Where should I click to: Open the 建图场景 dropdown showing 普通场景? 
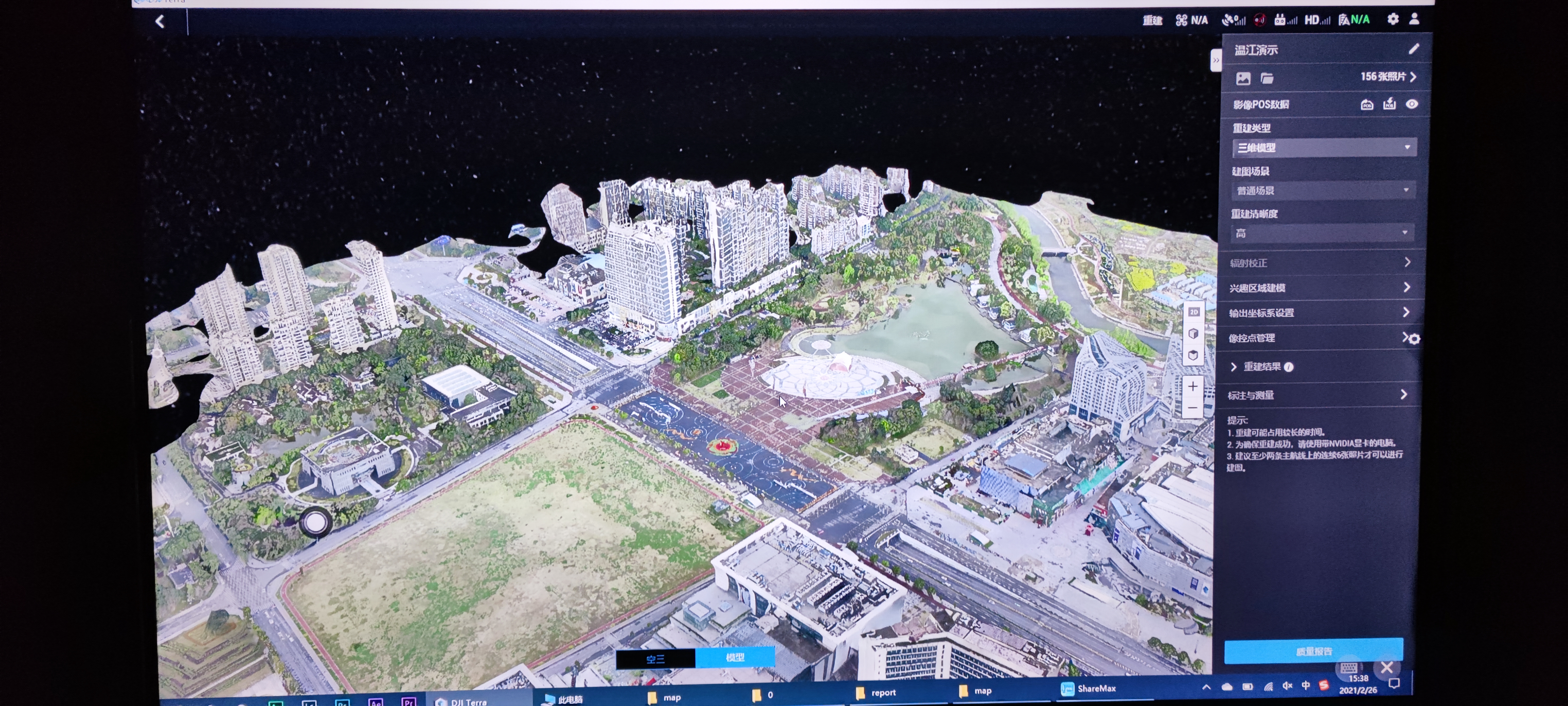(1323, 191)
